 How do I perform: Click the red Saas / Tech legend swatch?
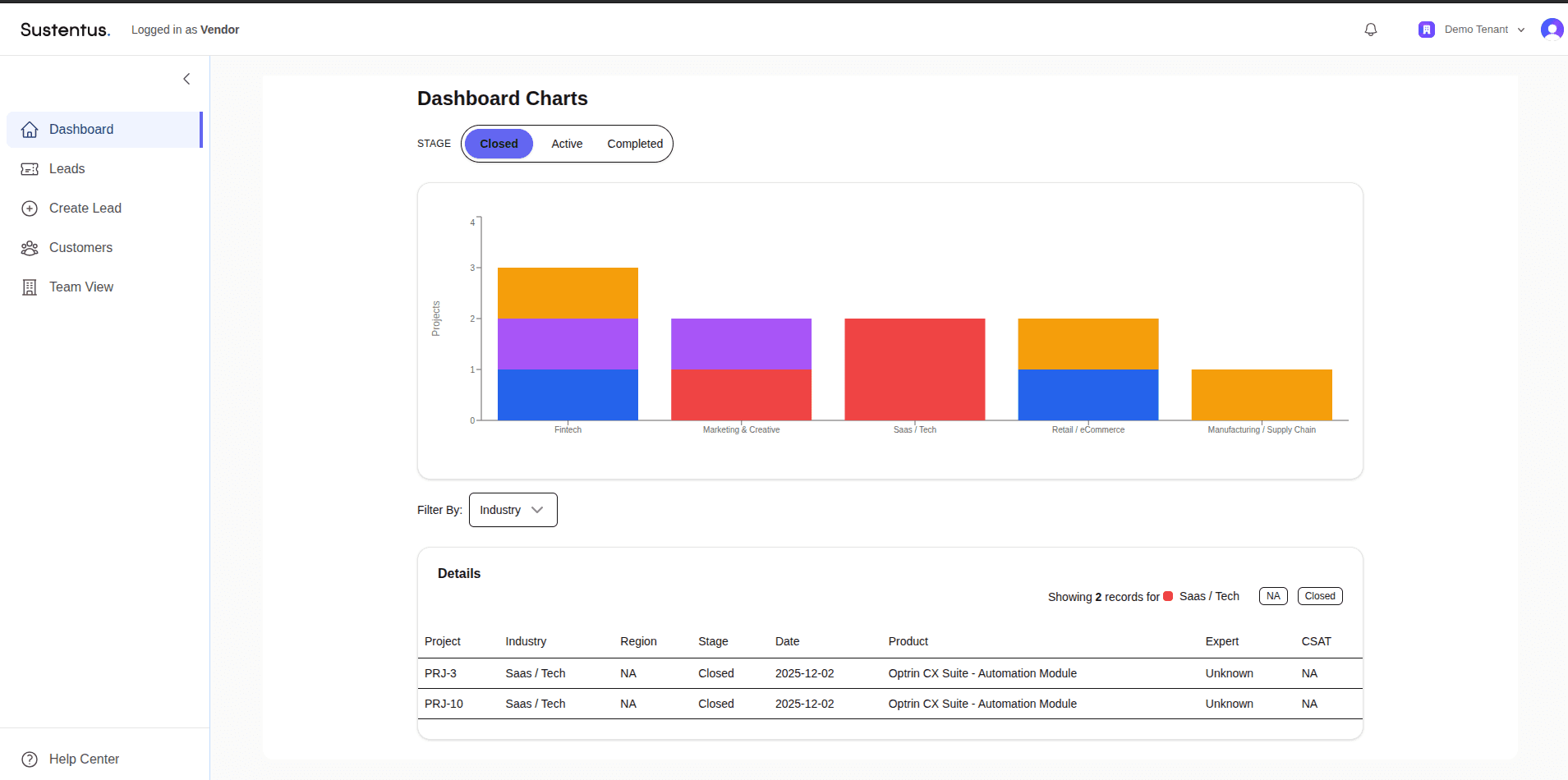click(x=1168, y=596)
